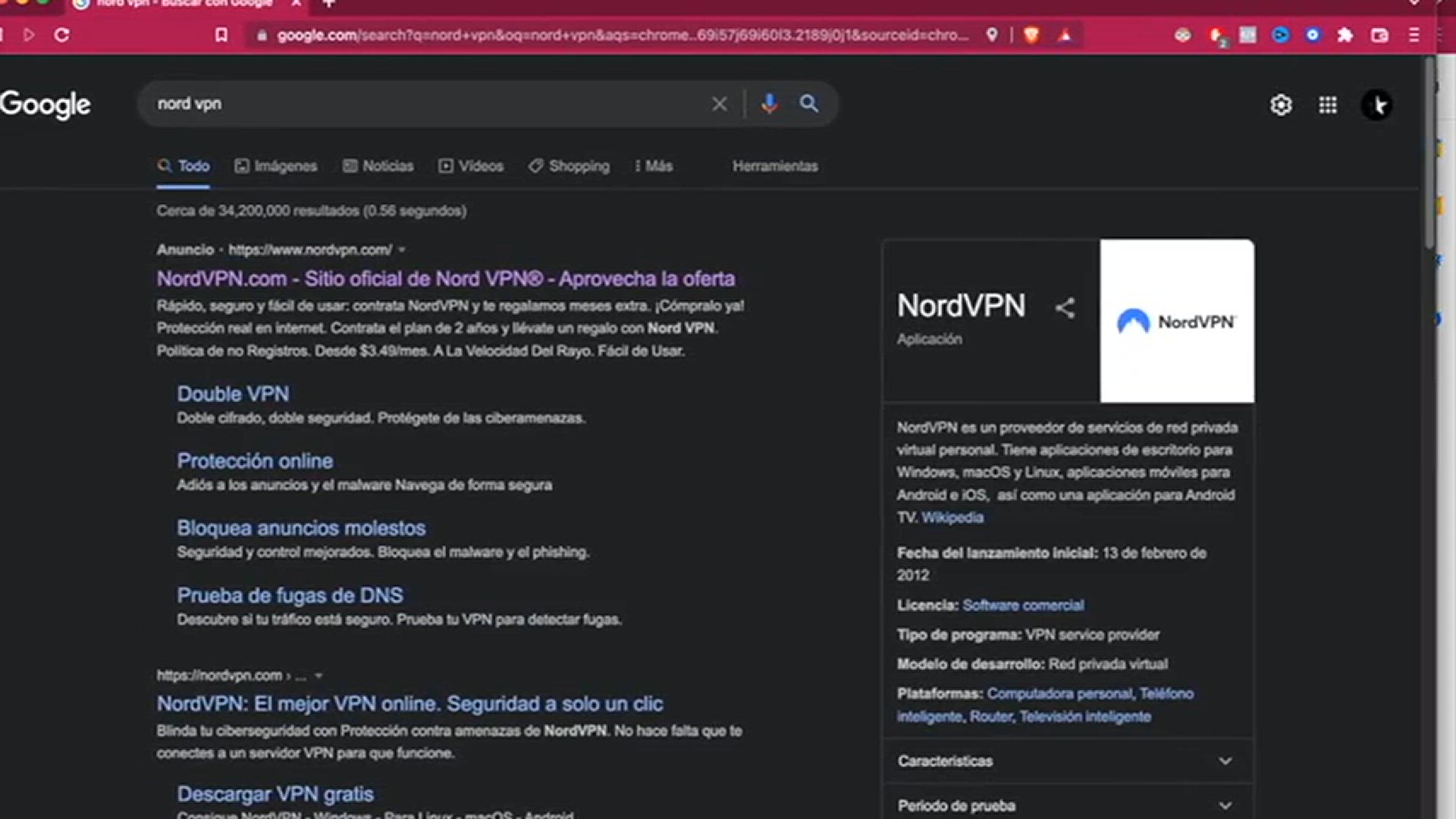Image resolution: width=1456 pixels, height=819 pixels.
Task: Open the Prueba de fugas de DNS link
Action: 290,596
